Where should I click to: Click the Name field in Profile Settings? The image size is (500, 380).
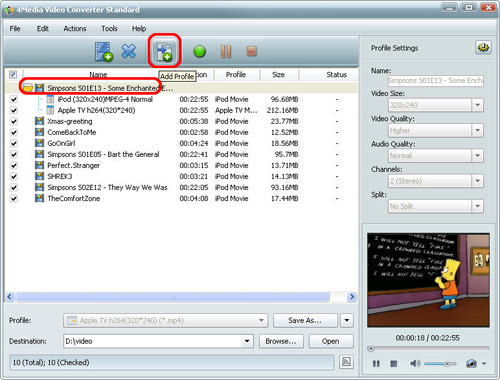436,81
